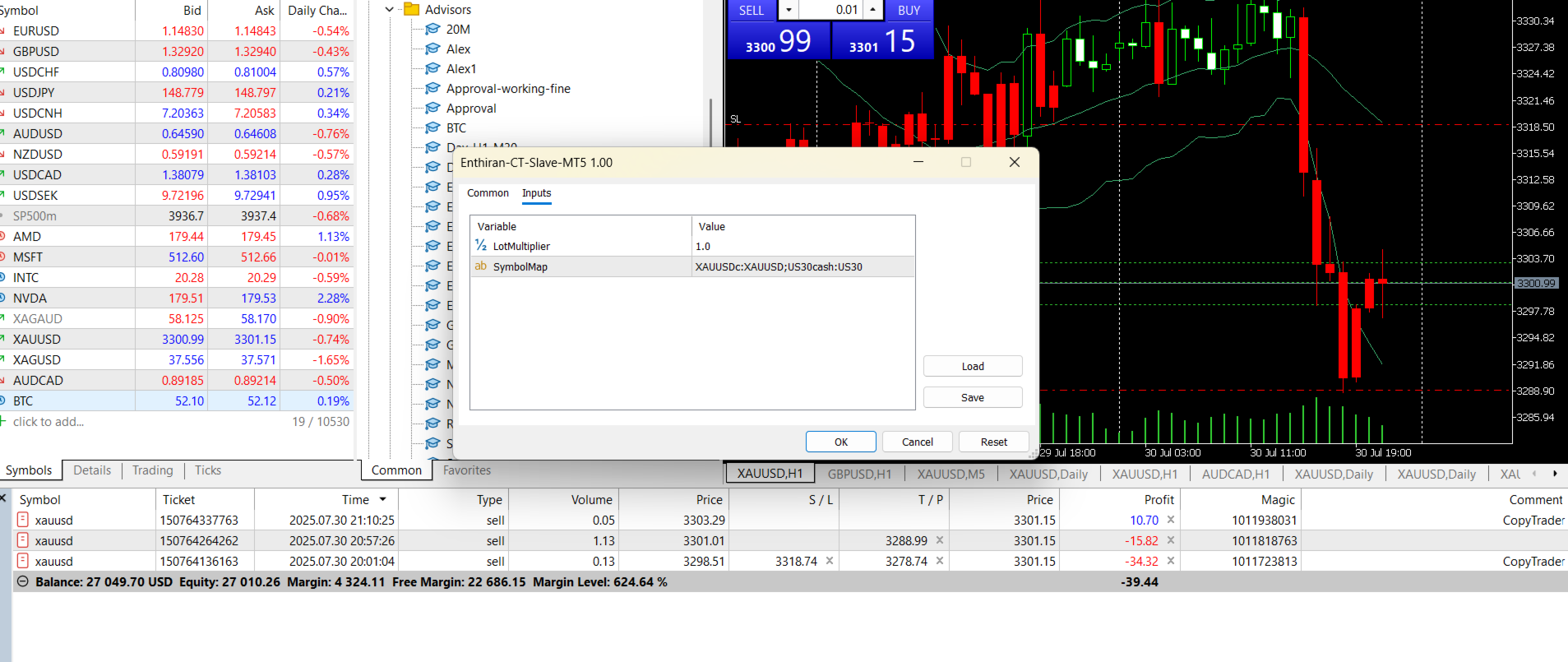Sort positions by Magic column header

[1241, 499]
